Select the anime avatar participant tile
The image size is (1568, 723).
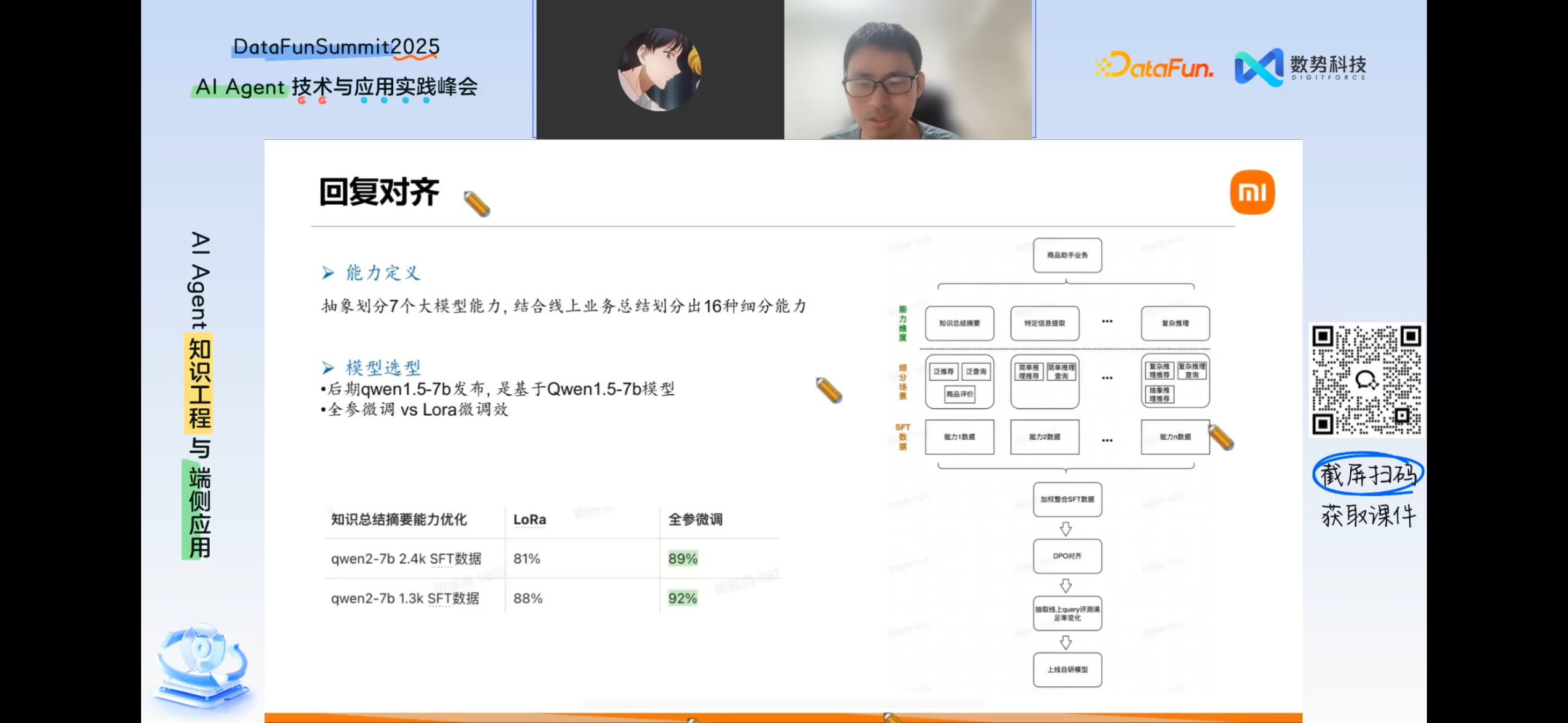pos(659,69)
